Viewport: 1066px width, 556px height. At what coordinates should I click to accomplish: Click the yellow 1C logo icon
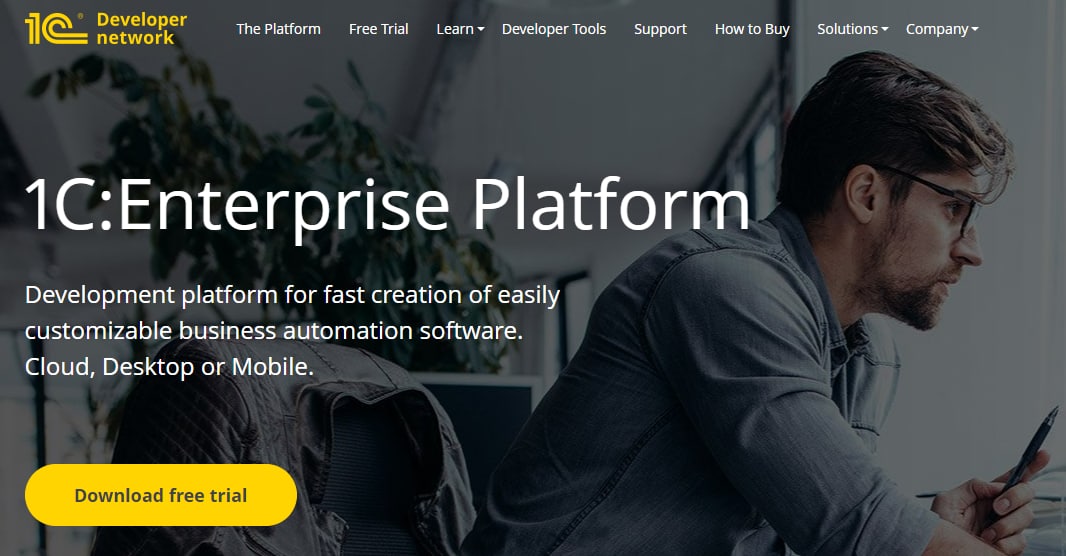pyautogui.click(x=56, y=29)
